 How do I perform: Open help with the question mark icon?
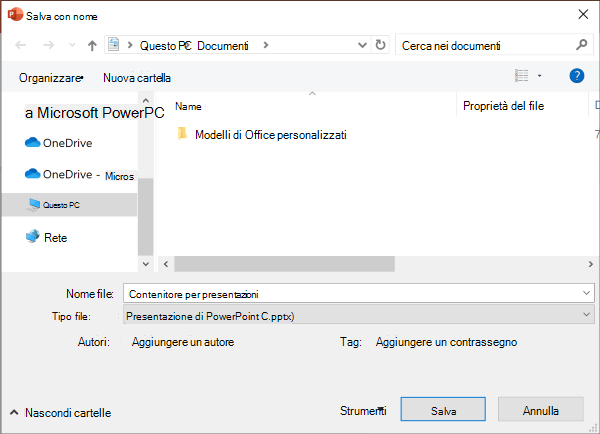(x=577, y=76)
